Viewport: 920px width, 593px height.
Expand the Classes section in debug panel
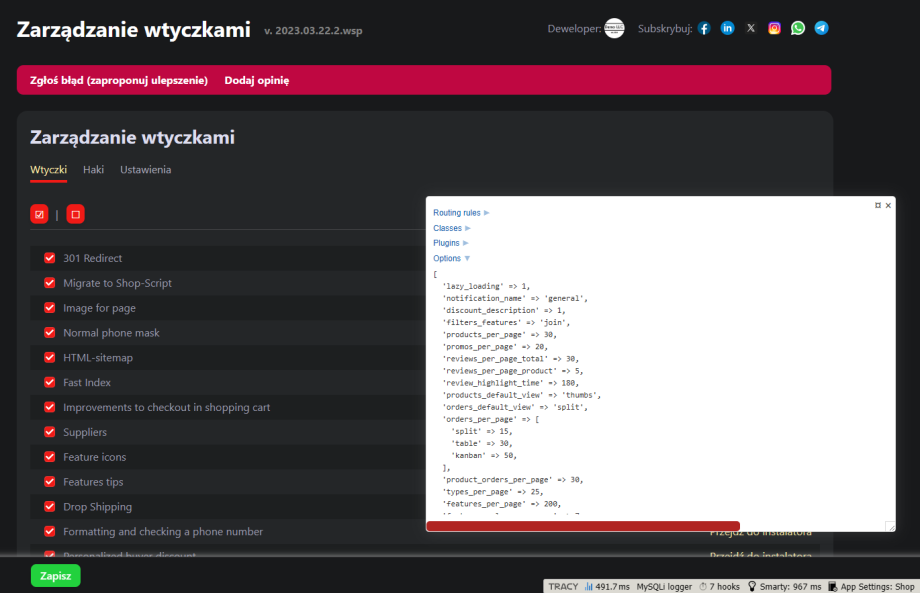[x=451, y=228]
